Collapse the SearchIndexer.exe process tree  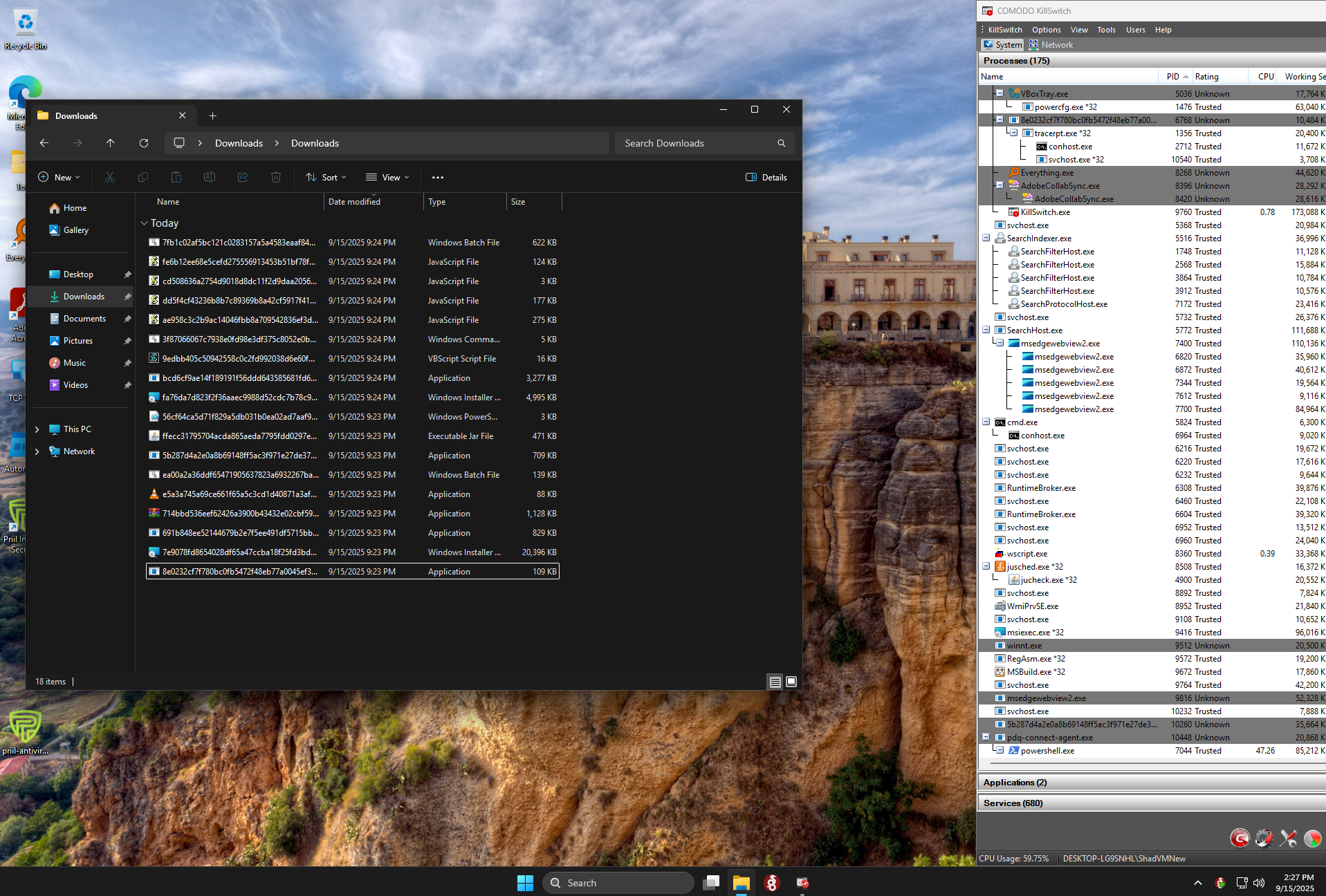(986, 239)
